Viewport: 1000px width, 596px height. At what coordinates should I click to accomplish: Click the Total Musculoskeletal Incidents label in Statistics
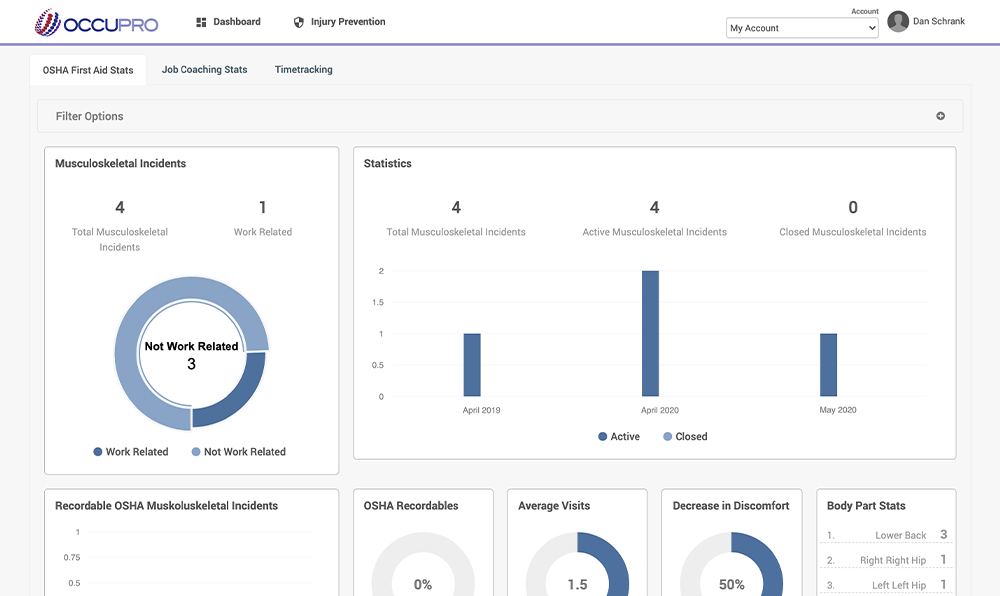pyautogui.click(x=456, y=232)
